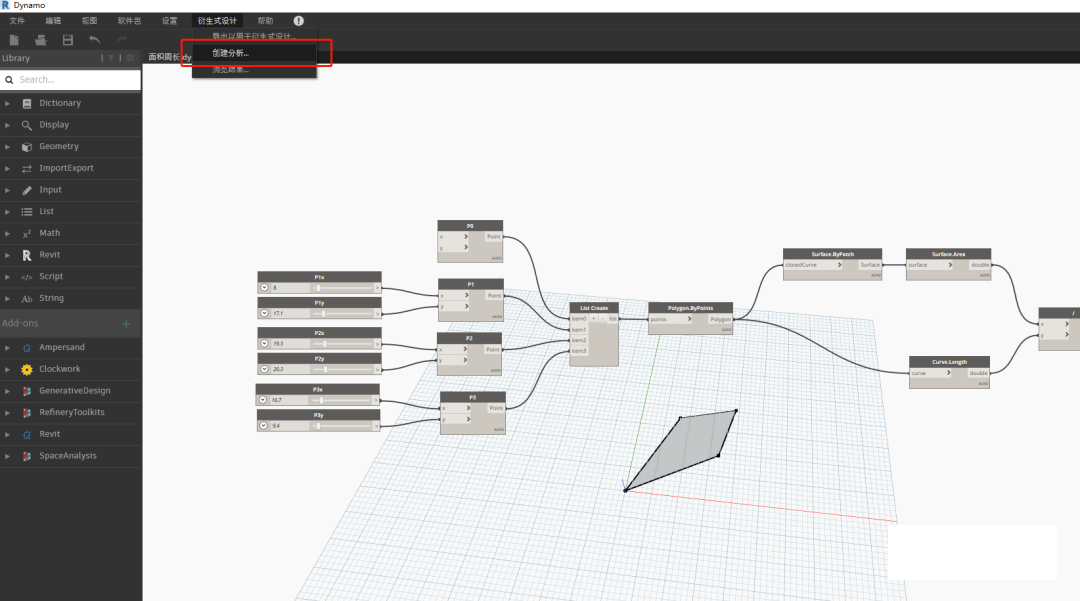Open the P1x slider settings dropdown
Screen dimensions: 1080x601
[x=264, y=288]
